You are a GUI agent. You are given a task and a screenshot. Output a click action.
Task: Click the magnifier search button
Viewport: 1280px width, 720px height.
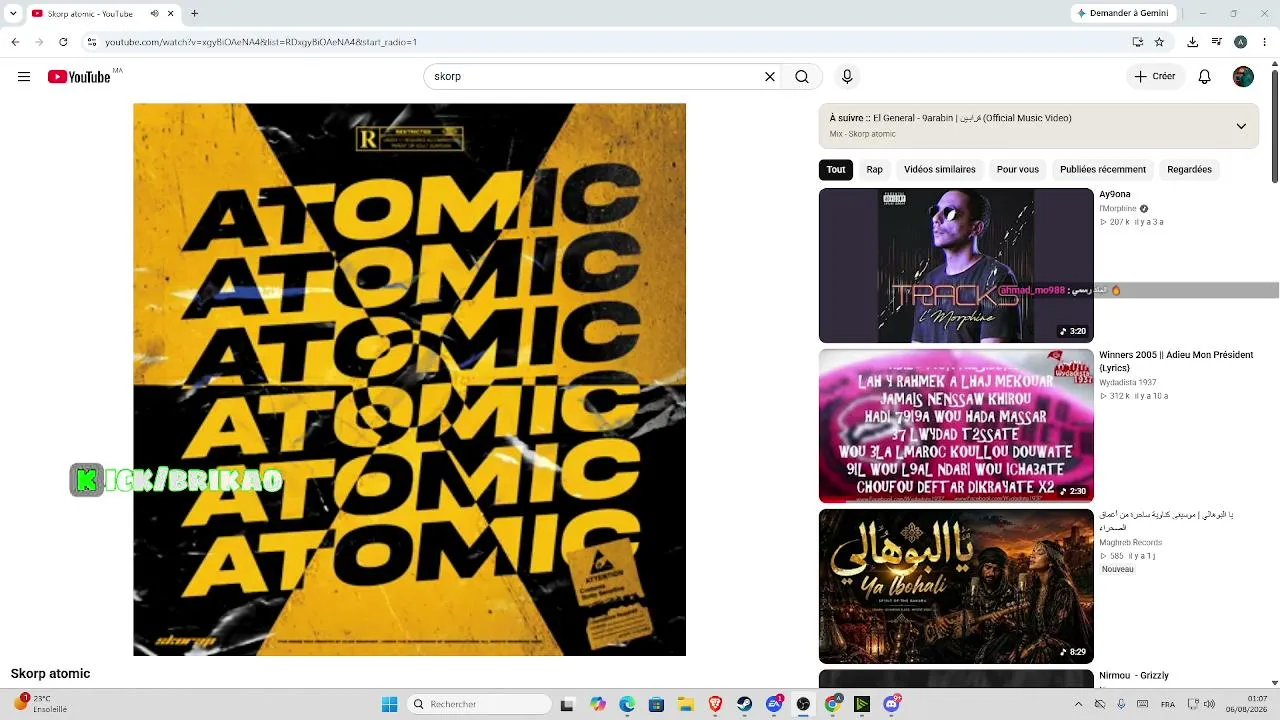coord(802,77)
